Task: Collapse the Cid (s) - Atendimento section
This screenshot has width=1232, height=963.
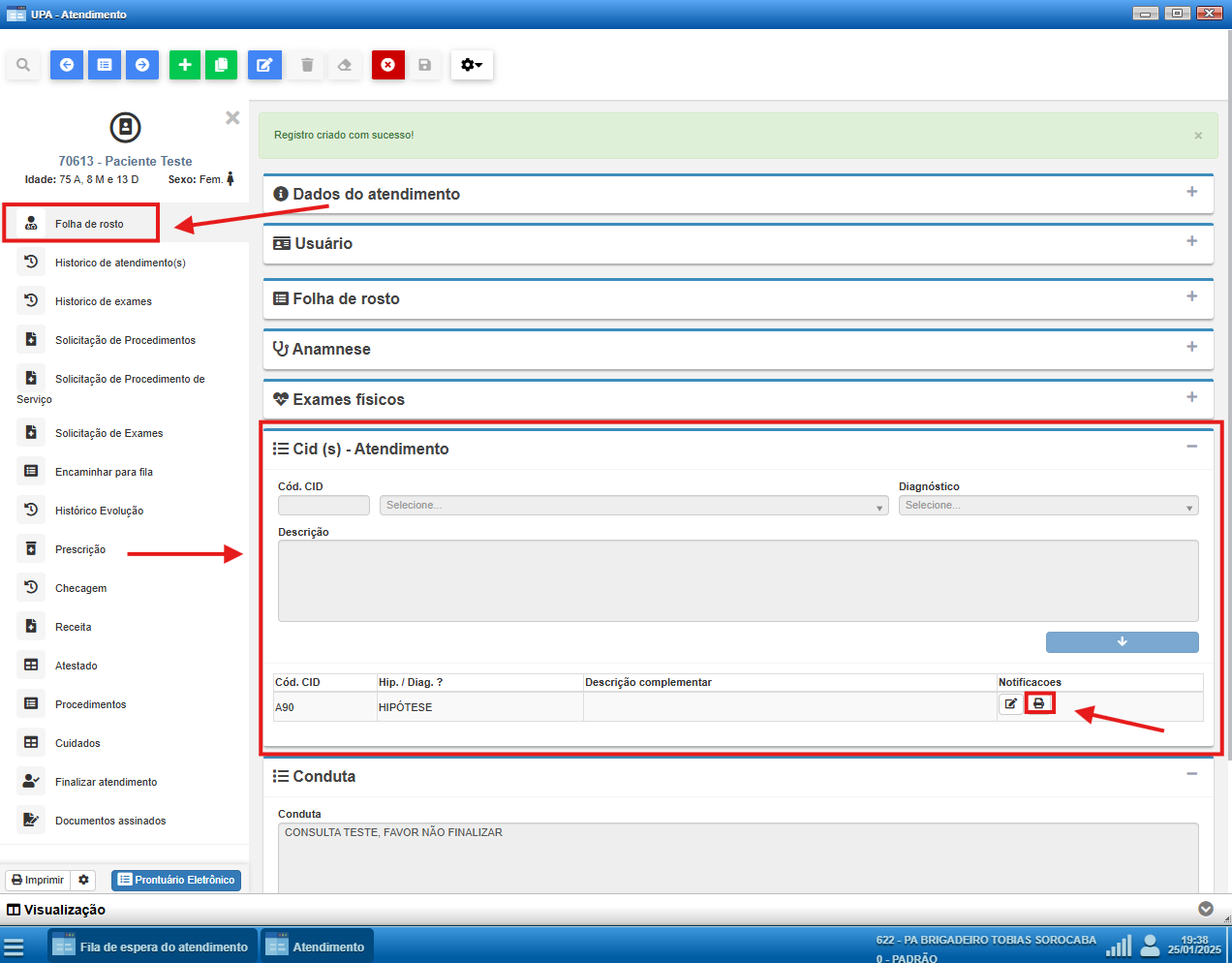Action: point(1191,447)
